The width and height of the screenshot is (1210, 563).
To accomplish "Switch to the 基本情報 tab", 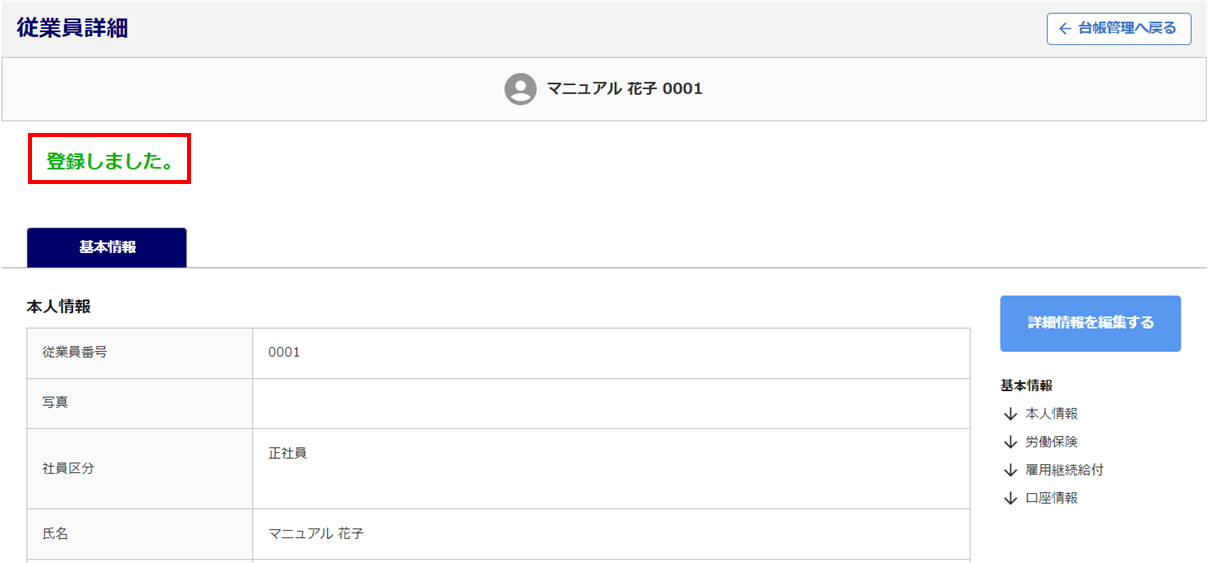I will pos(107,248).
